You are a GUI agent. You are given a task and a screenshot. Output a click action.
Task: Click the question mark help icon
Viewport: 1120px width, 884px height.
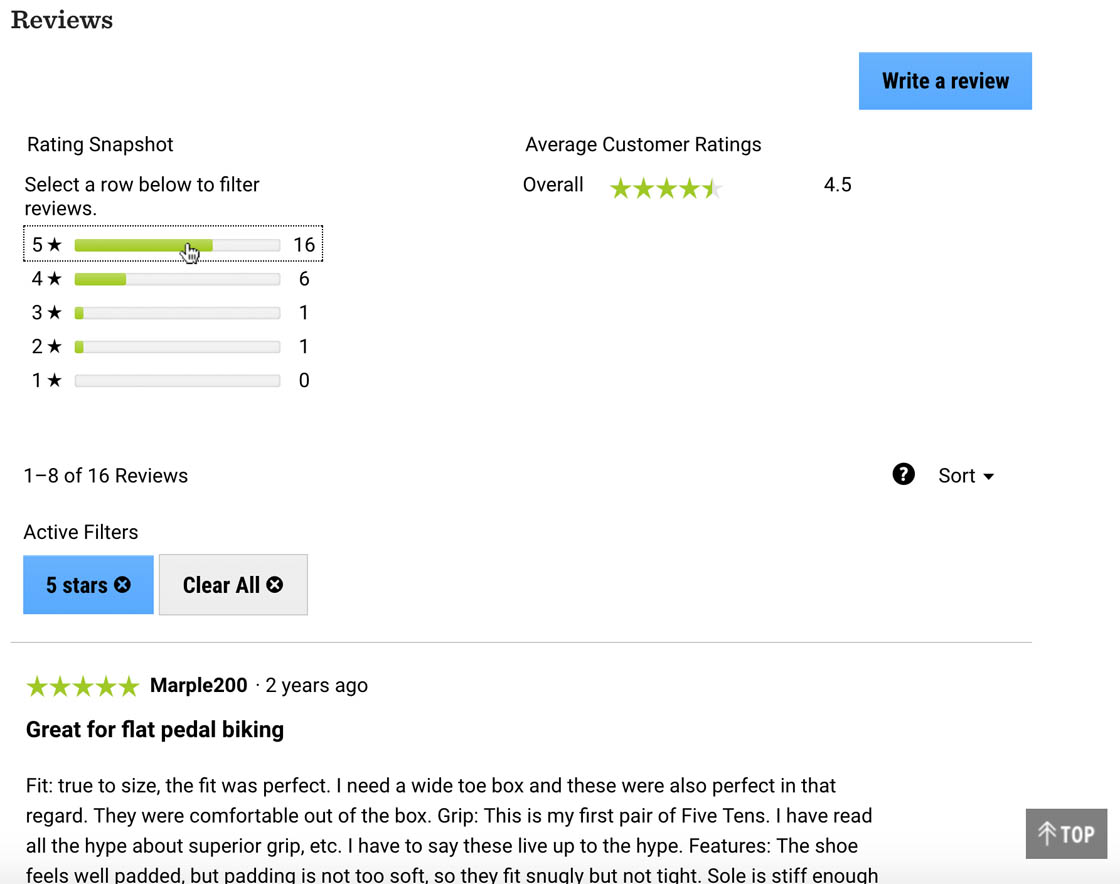[903, 474]
